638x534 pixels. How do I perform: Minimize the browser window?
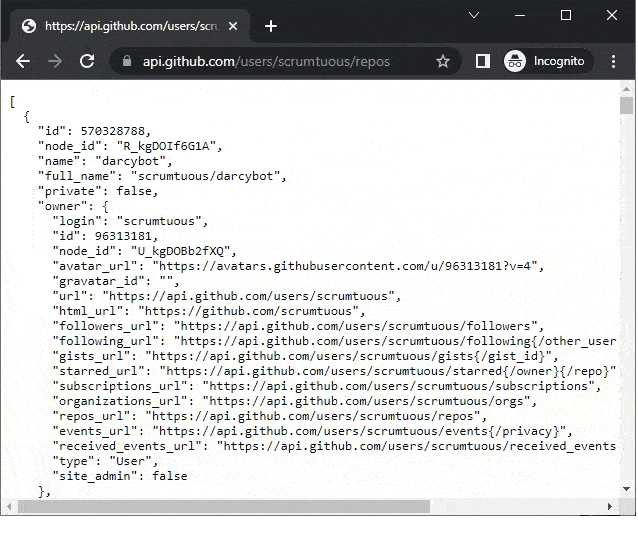pyautogui.click(x=520, y=15)
